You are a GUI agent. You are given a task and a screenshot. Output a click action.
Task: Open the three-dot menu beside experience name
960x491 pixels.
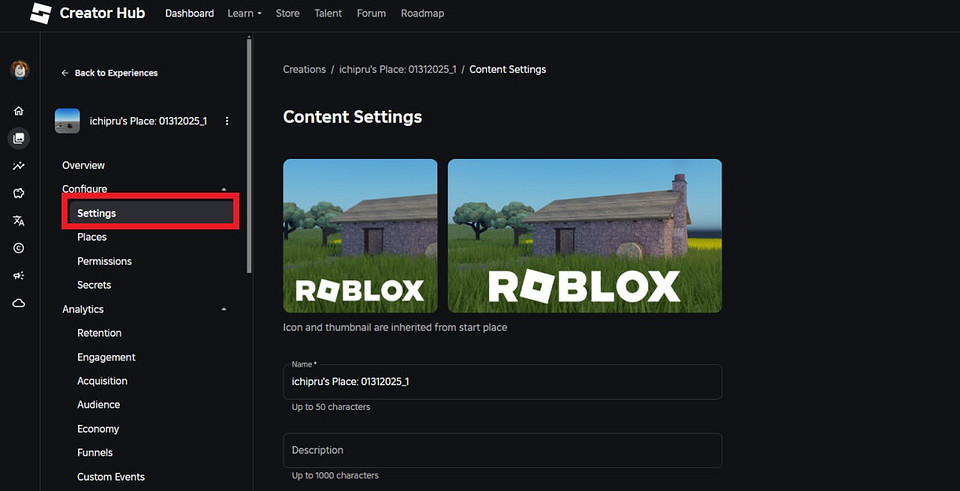point(227,121)
